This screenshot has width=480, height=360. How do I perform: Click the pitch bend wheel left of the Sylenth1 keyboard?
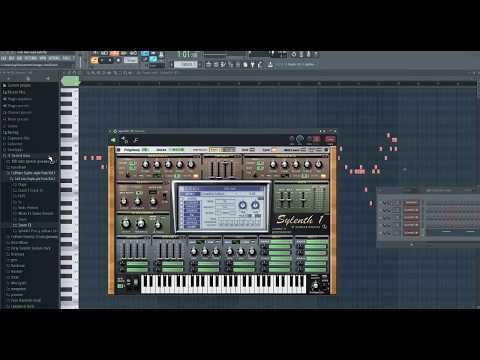pyautogui.click(x=128, y=283)
